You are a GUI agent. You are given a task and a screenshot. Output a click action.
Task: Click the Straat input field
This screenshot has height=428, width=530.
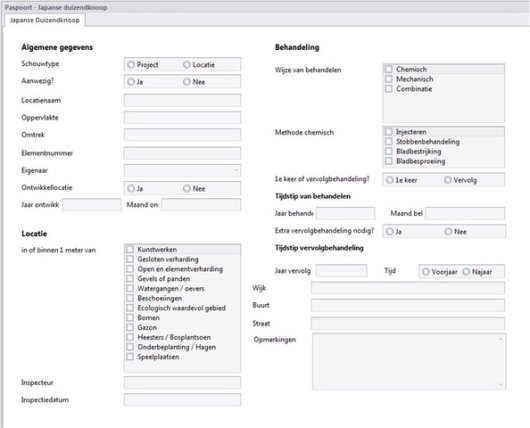pos(408,323)
